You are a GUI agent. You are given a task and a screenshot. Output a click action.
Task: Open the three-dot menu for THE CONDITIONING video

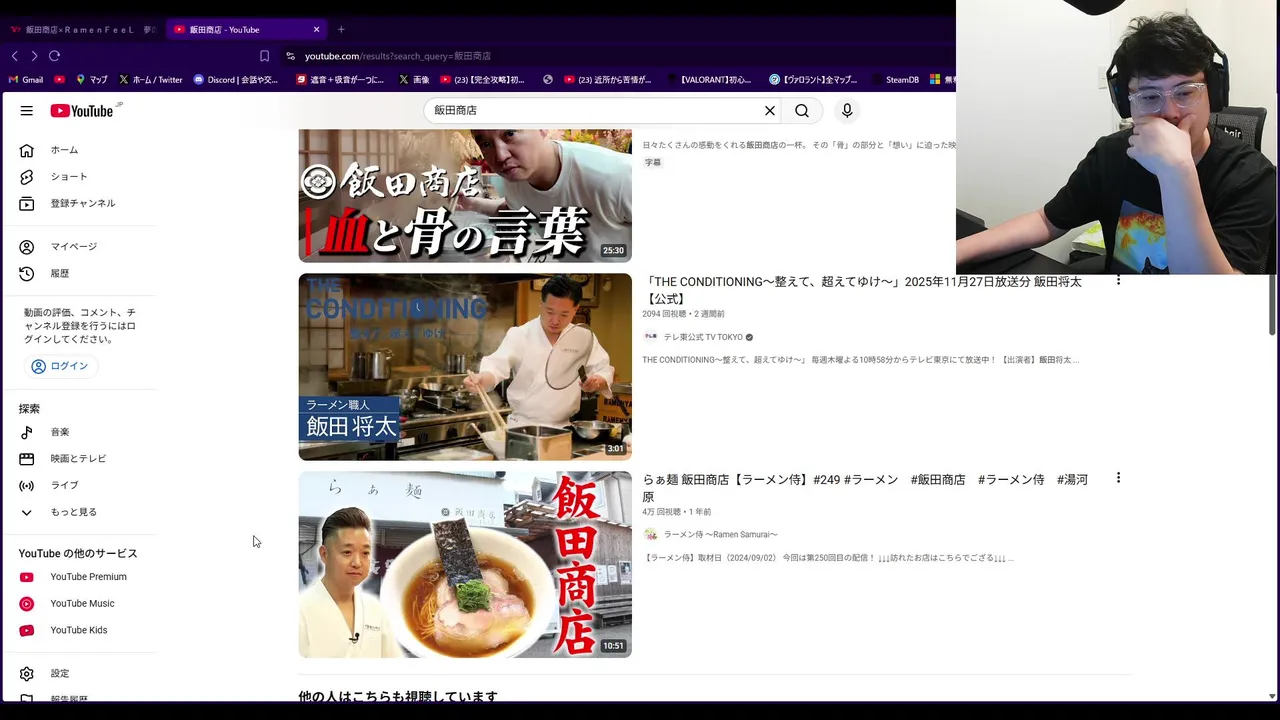[1118, 281]
